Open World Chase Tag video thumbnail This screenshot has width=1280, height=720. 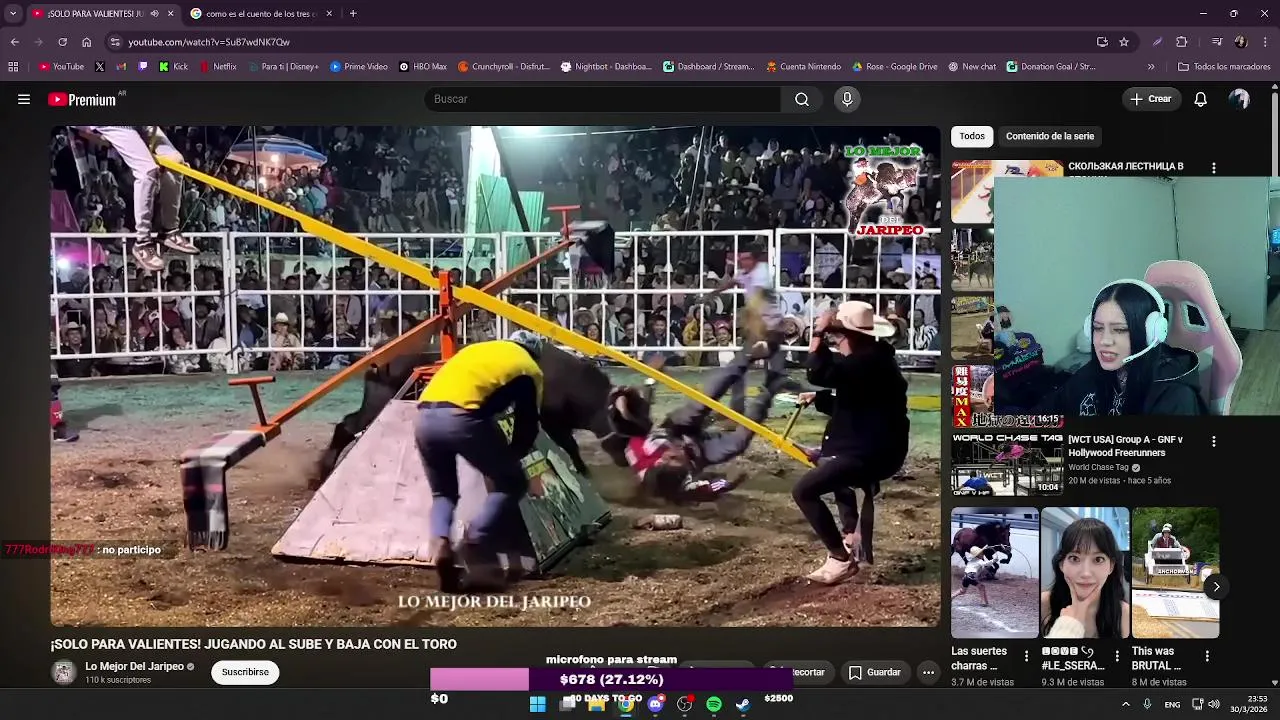(x=1007, y=464)
